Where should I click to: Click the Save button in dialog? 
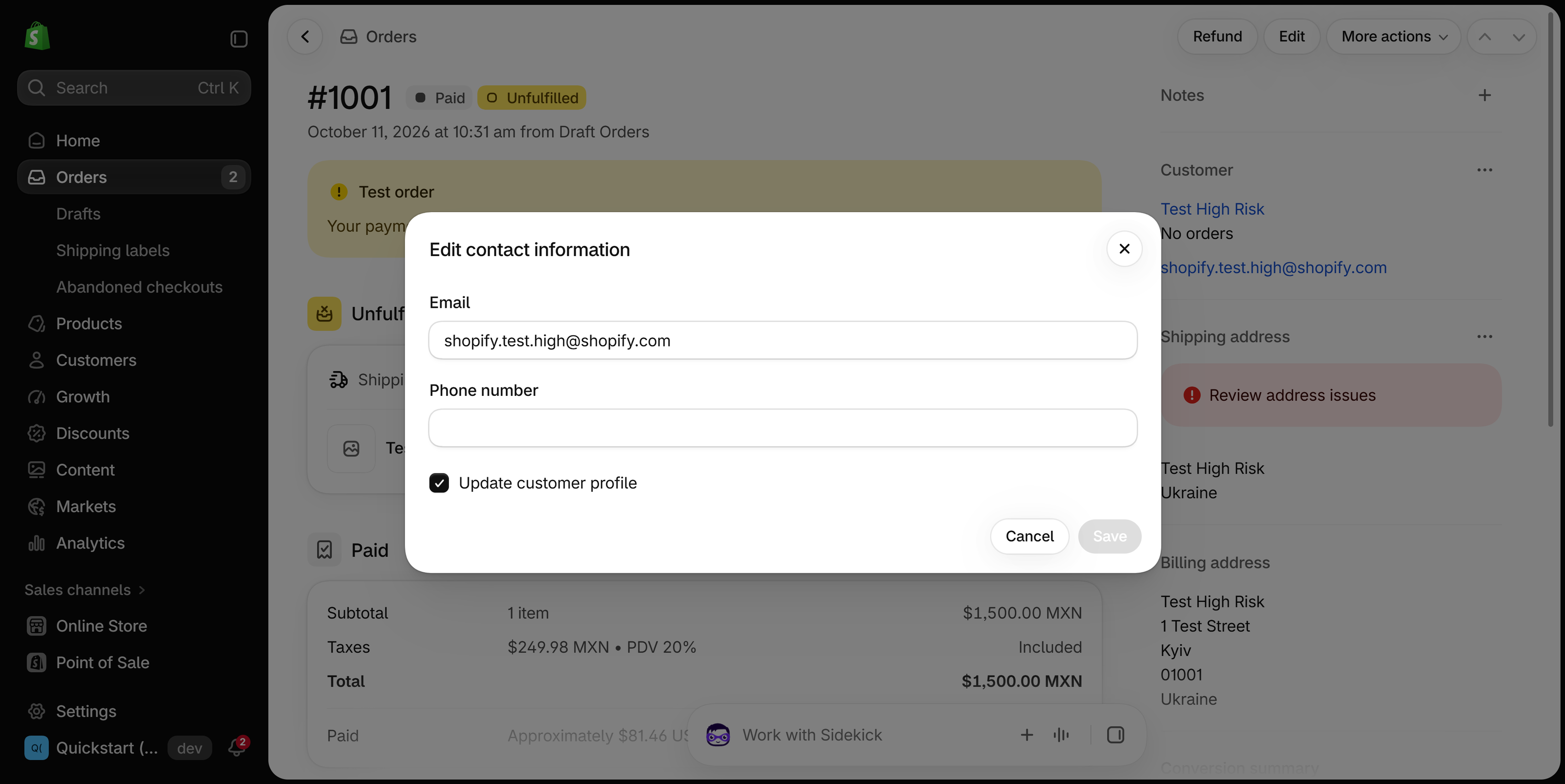[x=1109, y=536]
